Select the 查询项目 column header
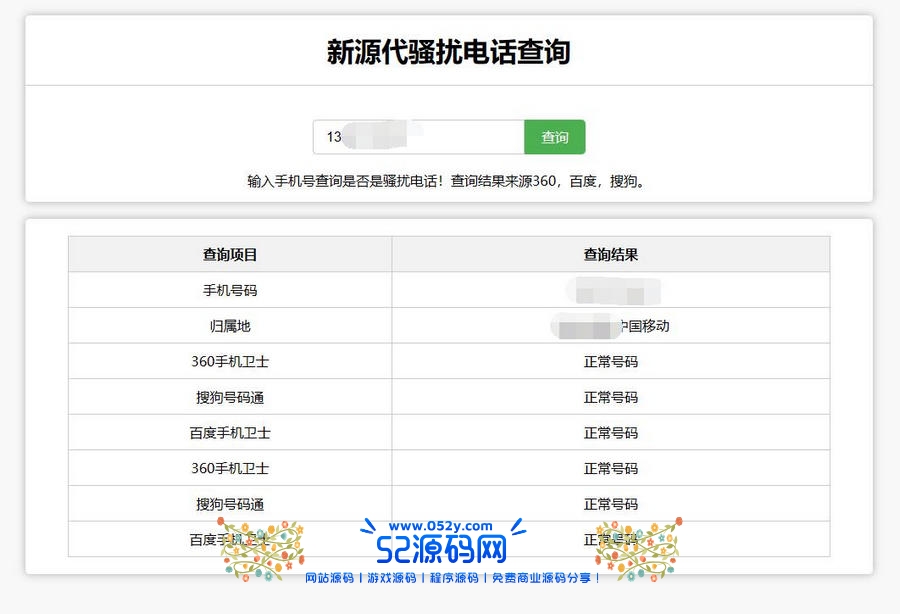This screenshot has width=900, height=614. pyautogui.click(x=230, y=255)
